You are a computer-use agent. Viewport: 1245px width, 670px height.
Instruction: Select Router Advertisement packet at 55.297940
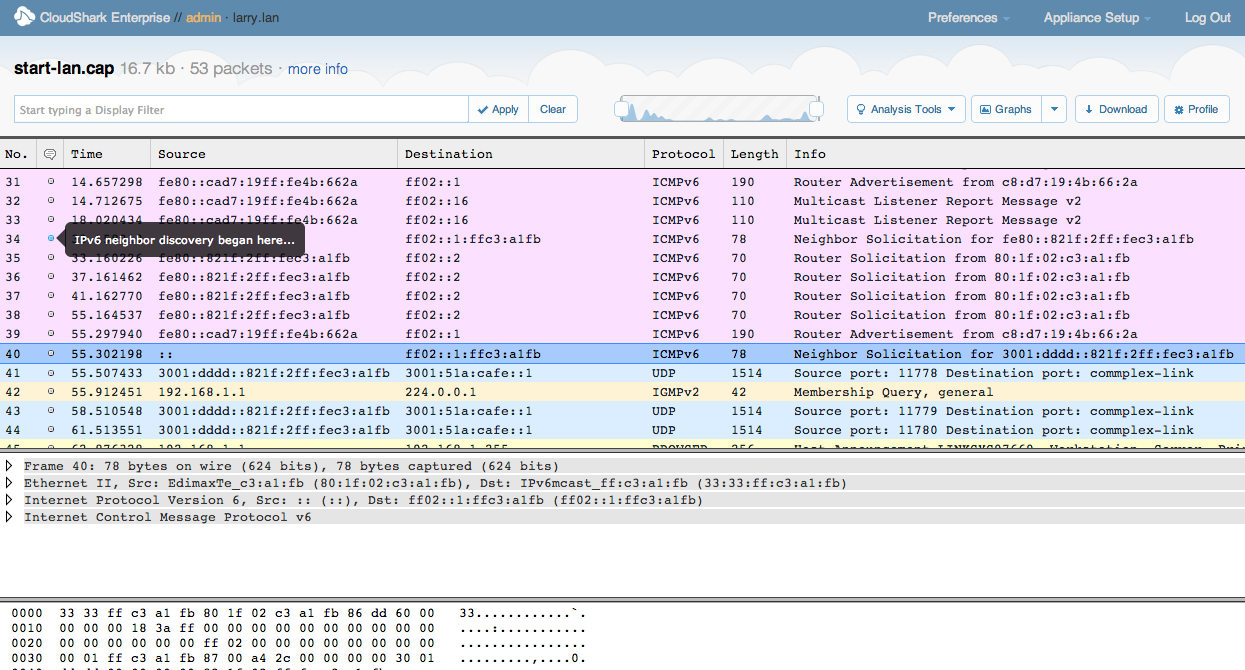click(x=622, y=334)
